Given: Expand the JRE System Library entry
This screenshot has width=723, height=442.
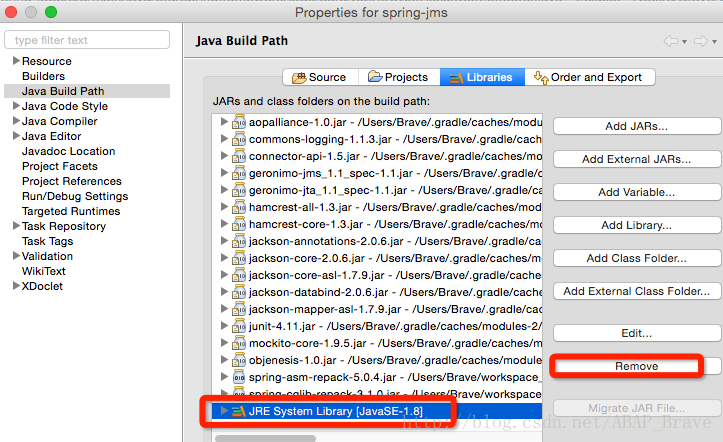Looking at the screenshot, I should coord(224,411).
